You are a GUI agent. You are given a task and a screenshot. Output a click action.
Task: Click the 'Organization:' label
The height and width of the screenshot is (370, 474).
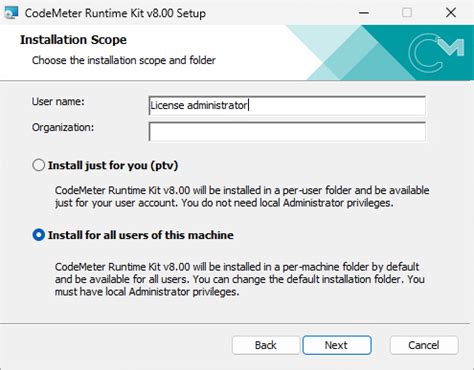63,127
